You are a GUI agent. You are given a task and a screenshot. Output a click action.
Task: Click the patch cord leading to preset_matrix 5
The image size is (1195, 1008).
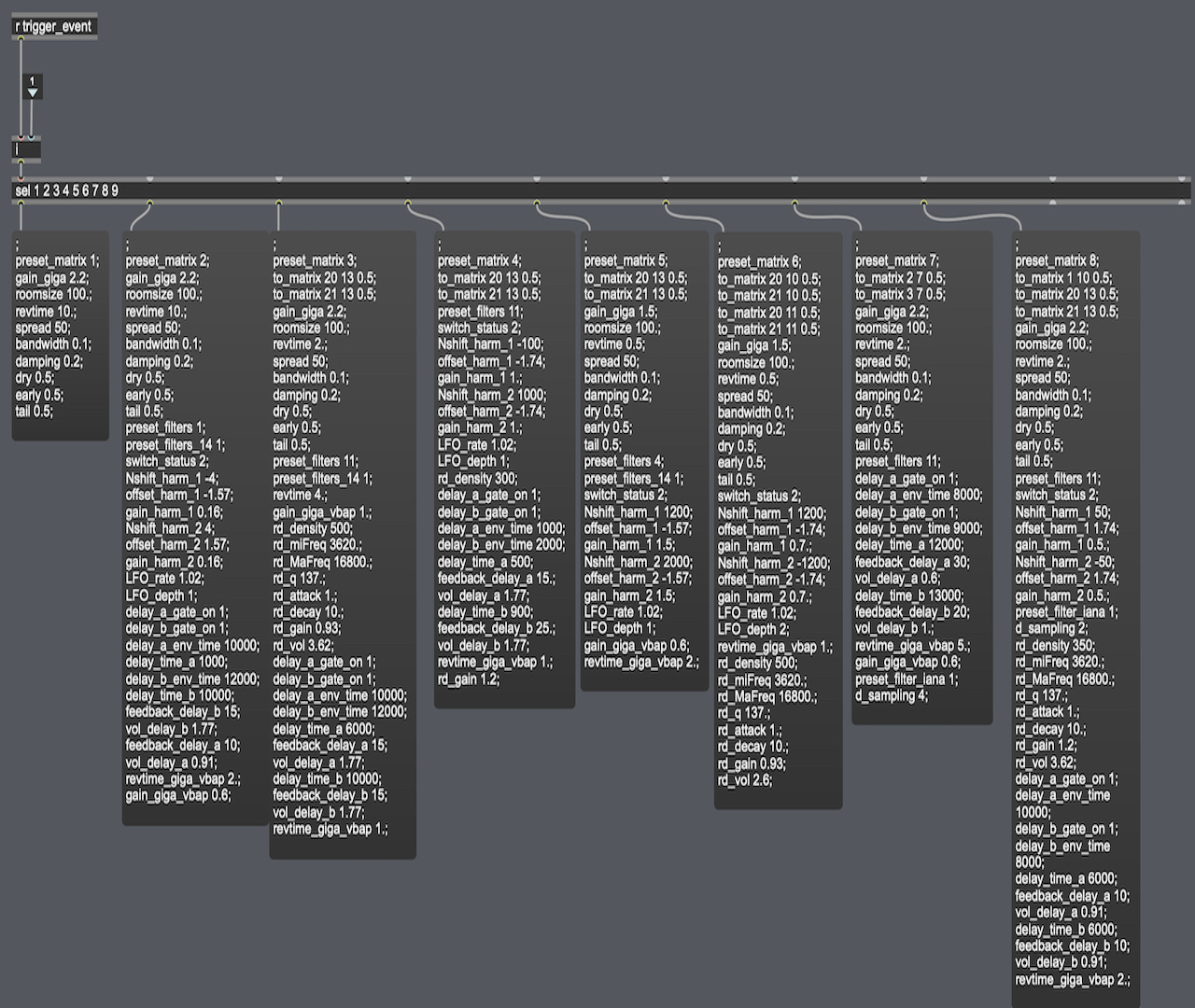point(560,219)
